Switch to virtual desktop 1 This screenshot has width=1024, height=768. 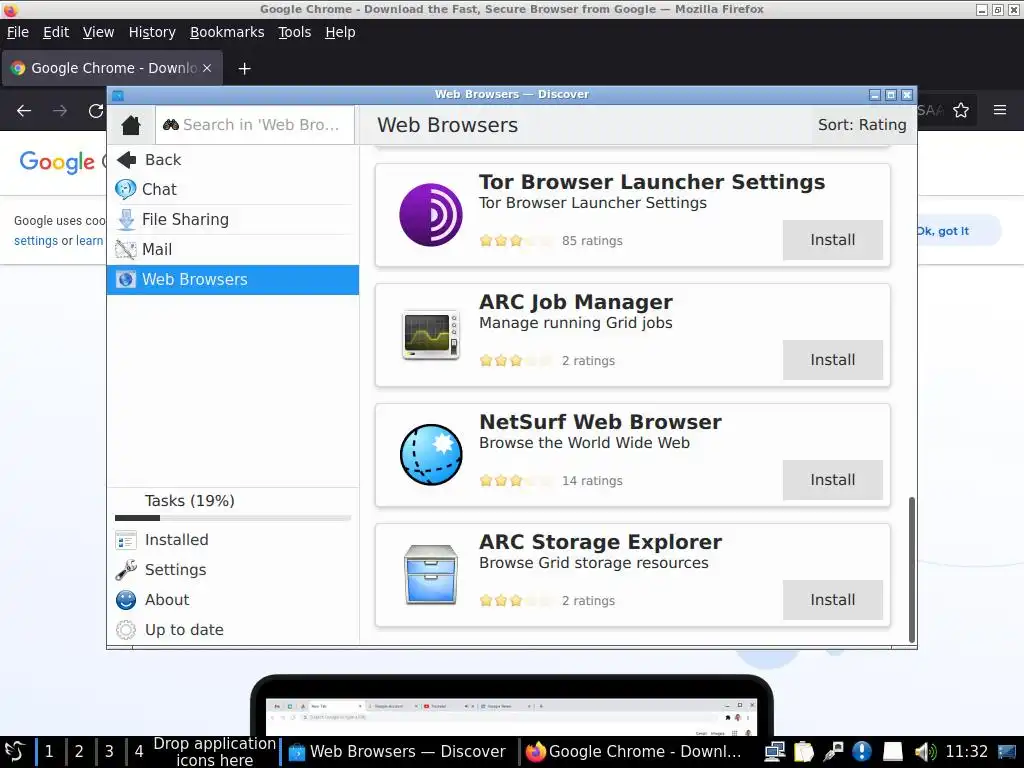(x=49, y=752)
